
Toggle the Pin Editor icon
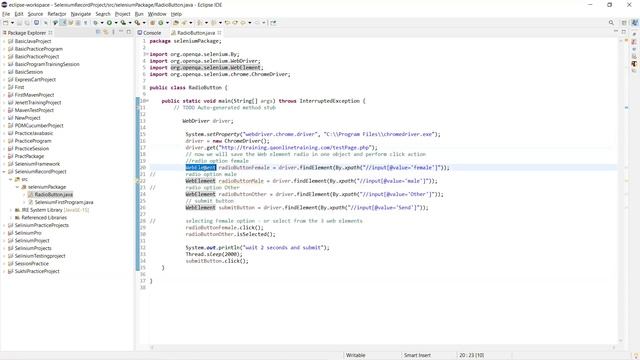[x=273, y=23]
